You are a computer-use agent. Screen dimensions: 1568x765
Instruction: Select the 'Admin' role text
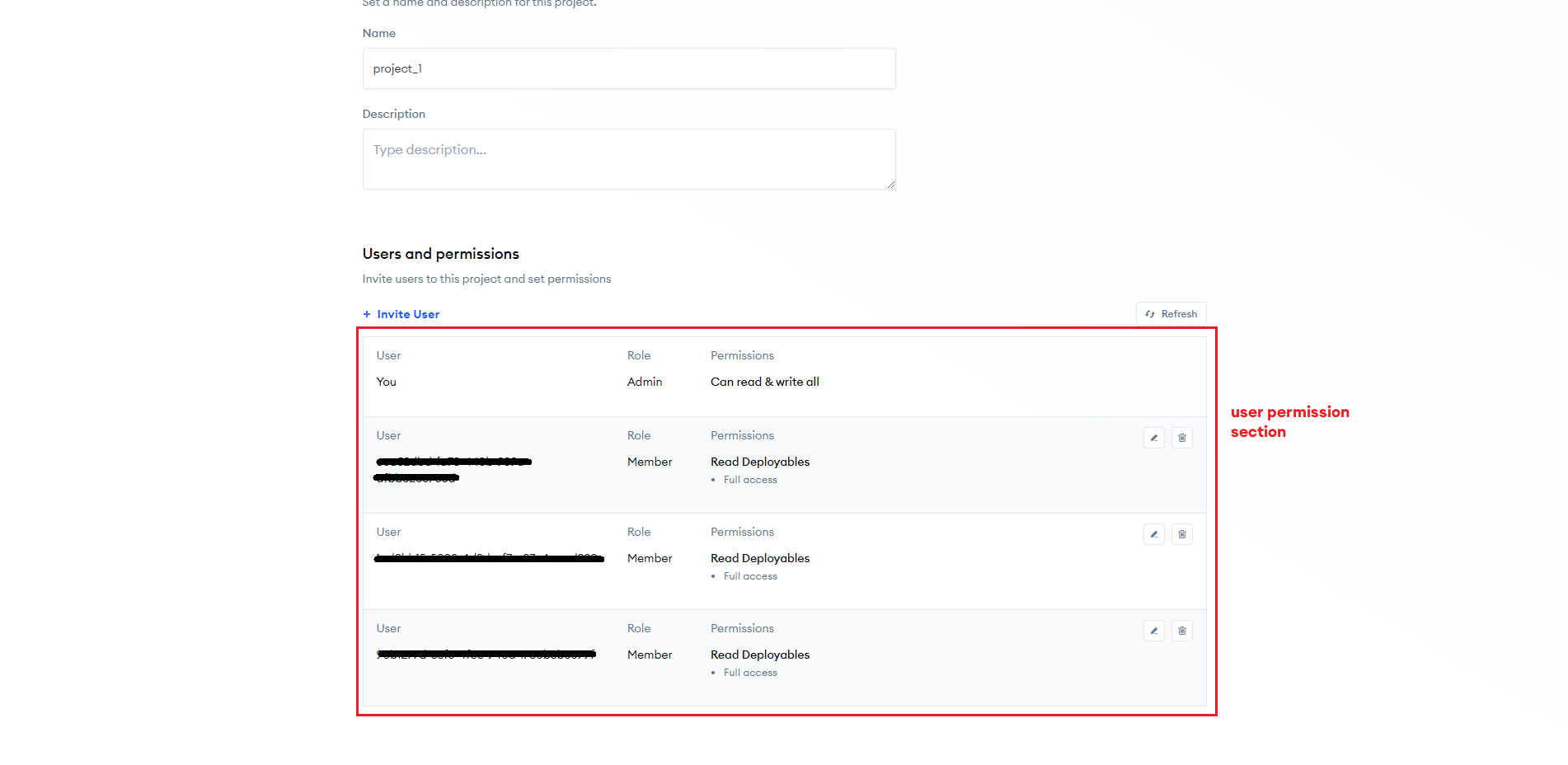click(645, 382)
